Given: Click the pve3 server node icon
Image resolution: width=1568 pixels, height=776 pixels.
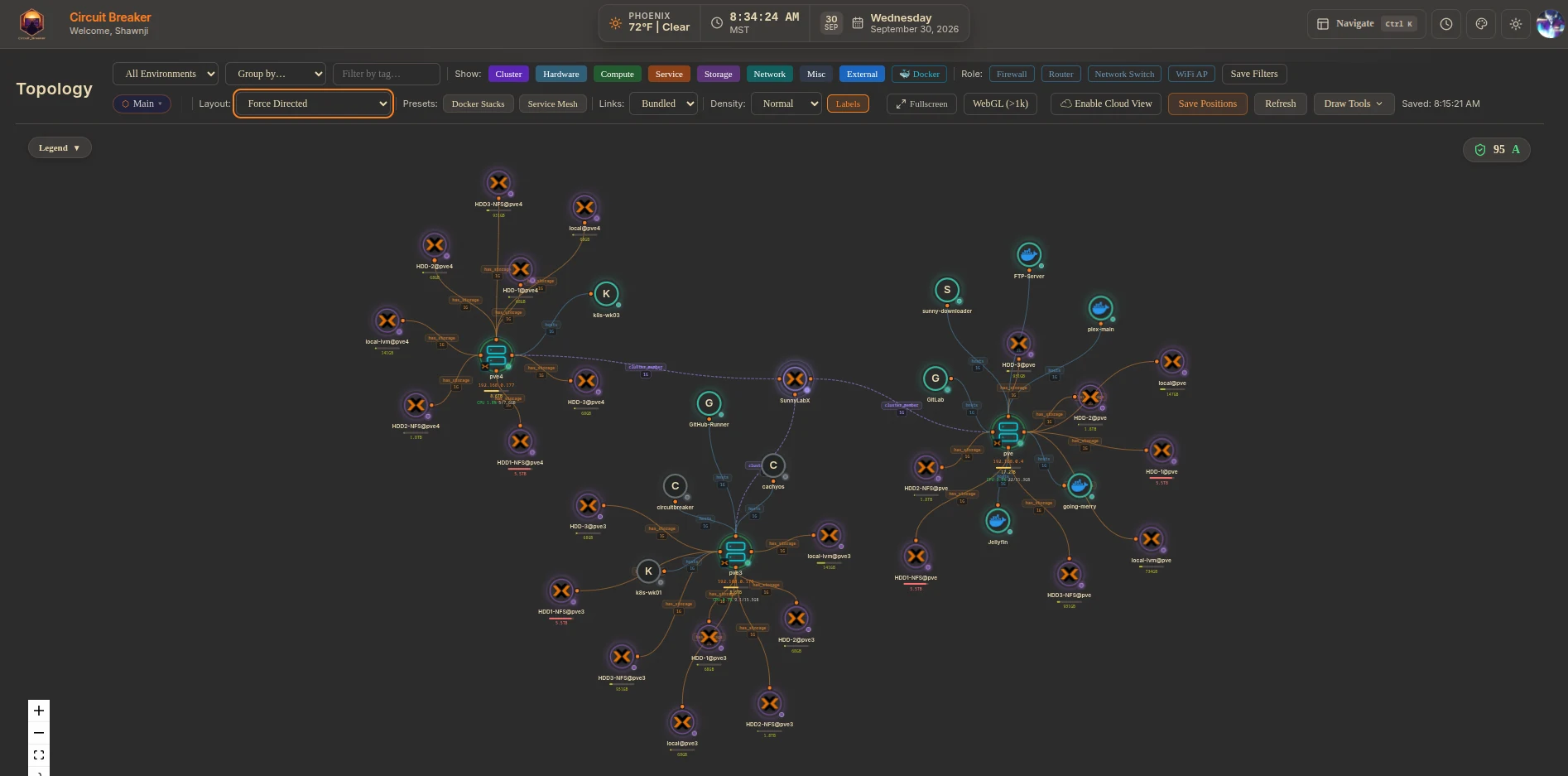Looking at the screenshot, I should [x=735, y=552].
